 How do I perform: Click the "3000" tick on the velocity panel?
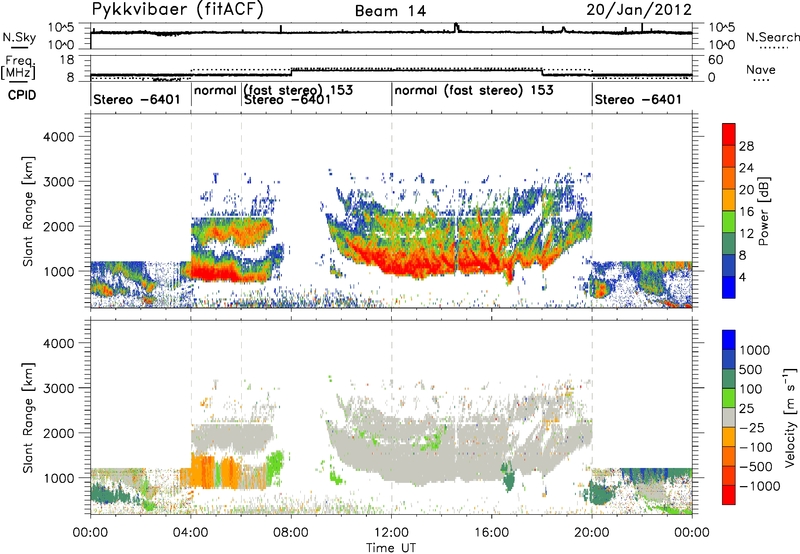[x=58, y=388]
